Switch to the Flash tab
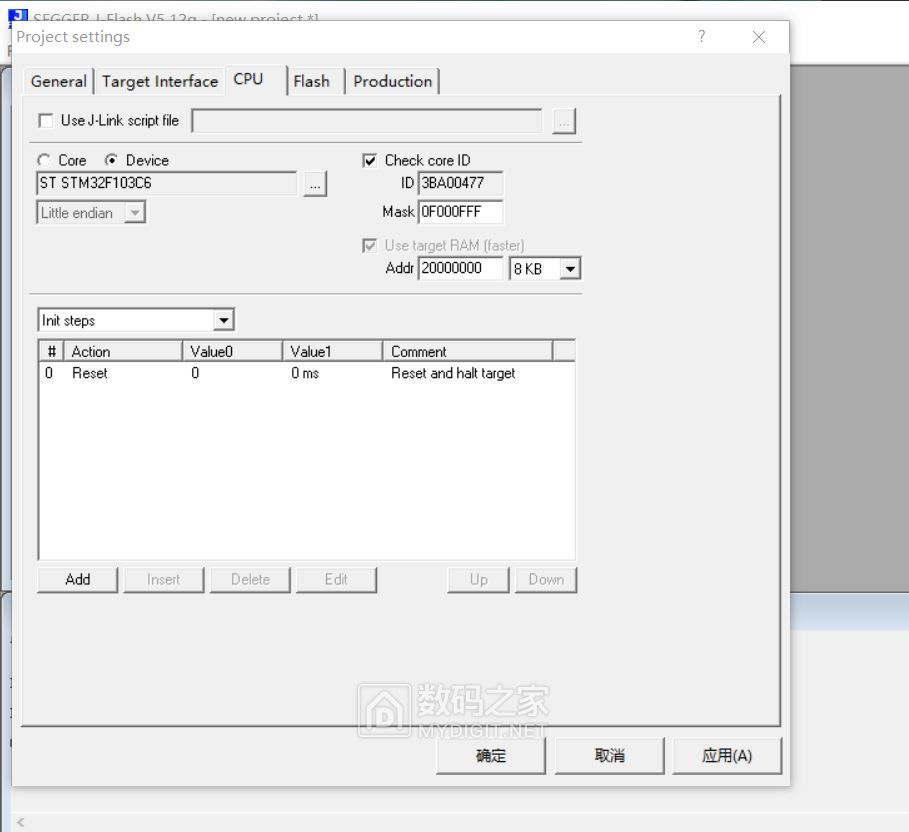 point(311,82)
